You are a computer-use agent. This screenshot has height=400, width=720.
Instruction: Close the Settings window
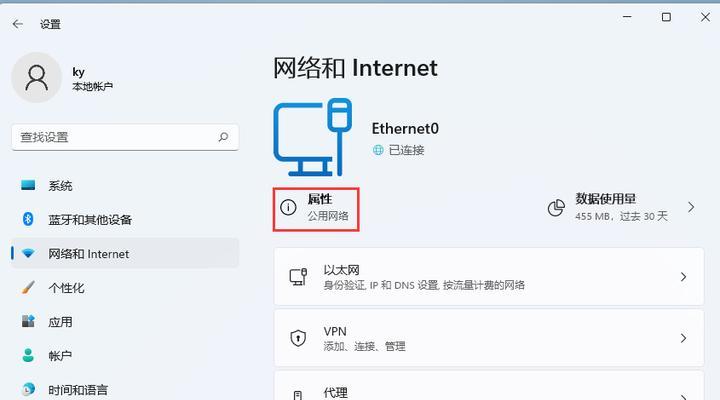(705, 17)
